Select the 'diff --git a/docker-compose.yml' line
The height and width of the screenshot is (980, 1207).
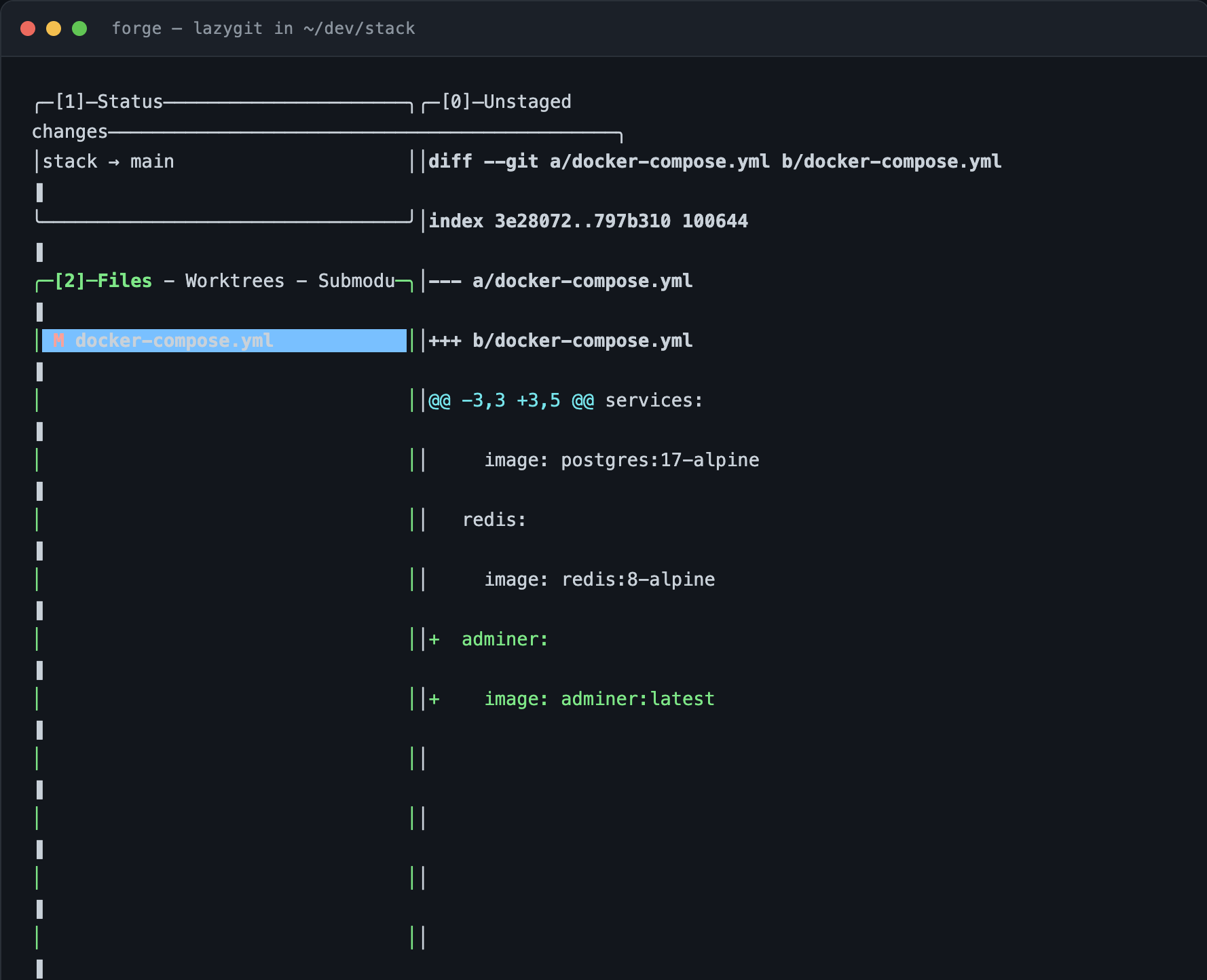[715, 162]
